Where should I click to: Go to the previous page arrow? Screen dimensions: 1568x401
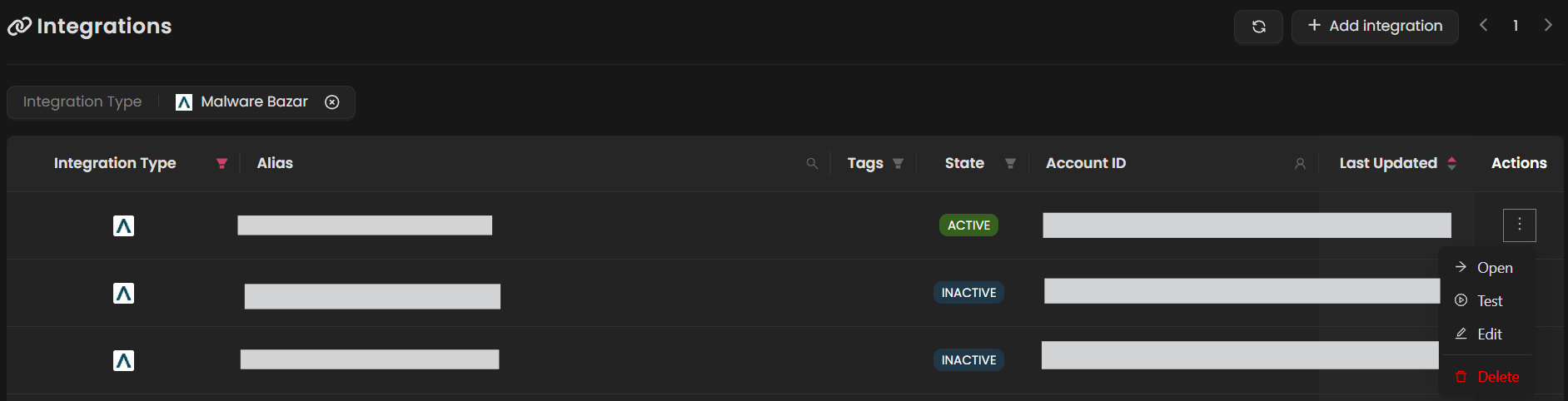pos(1483,26)
